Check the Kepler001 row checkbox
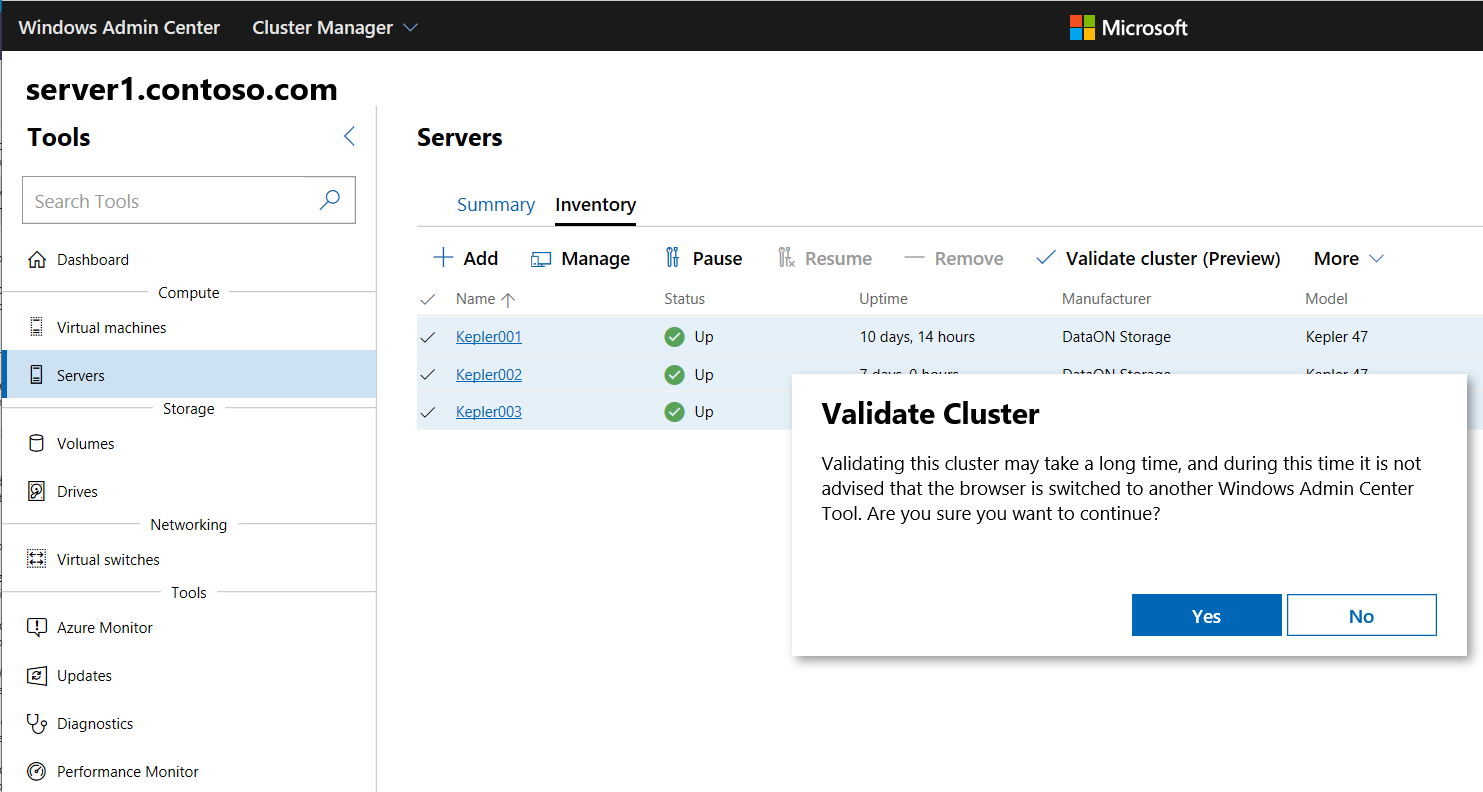The width and height of the screenshot is (1483, 792). click(428, 337)
